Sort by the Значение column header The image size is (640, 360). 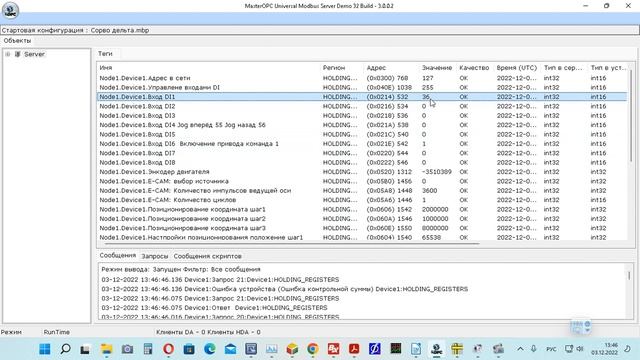tap(437, 67)
